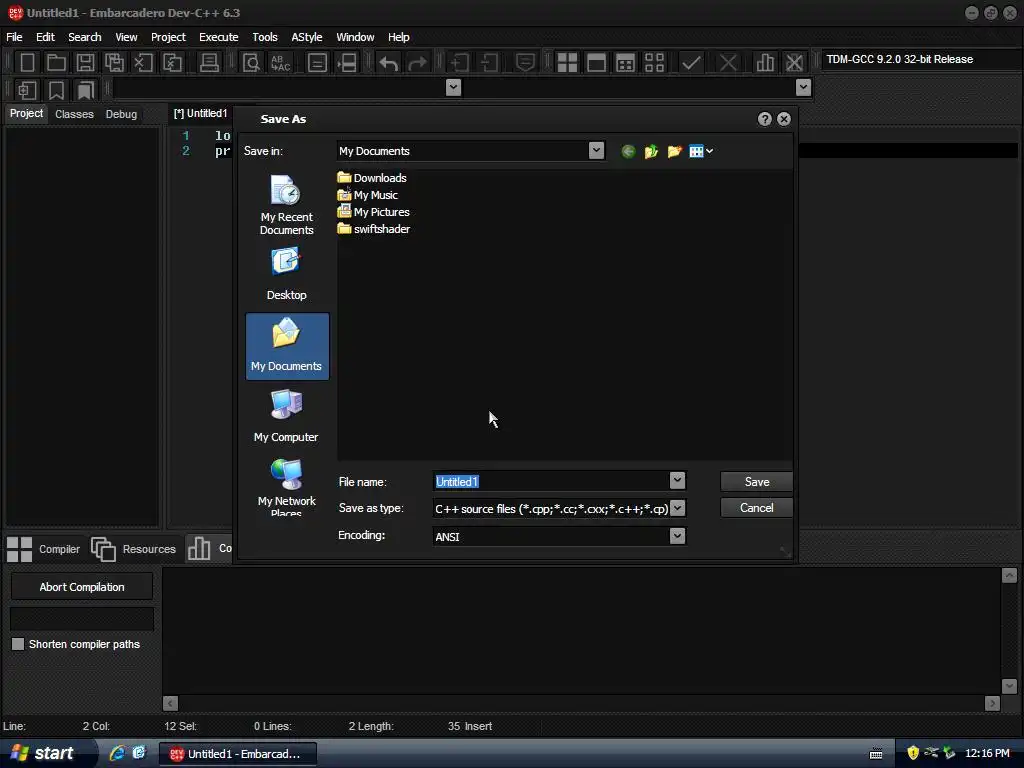1024x768 pixels.
Task: Click the Cancel button in dialog
Action: pos(756,507)
